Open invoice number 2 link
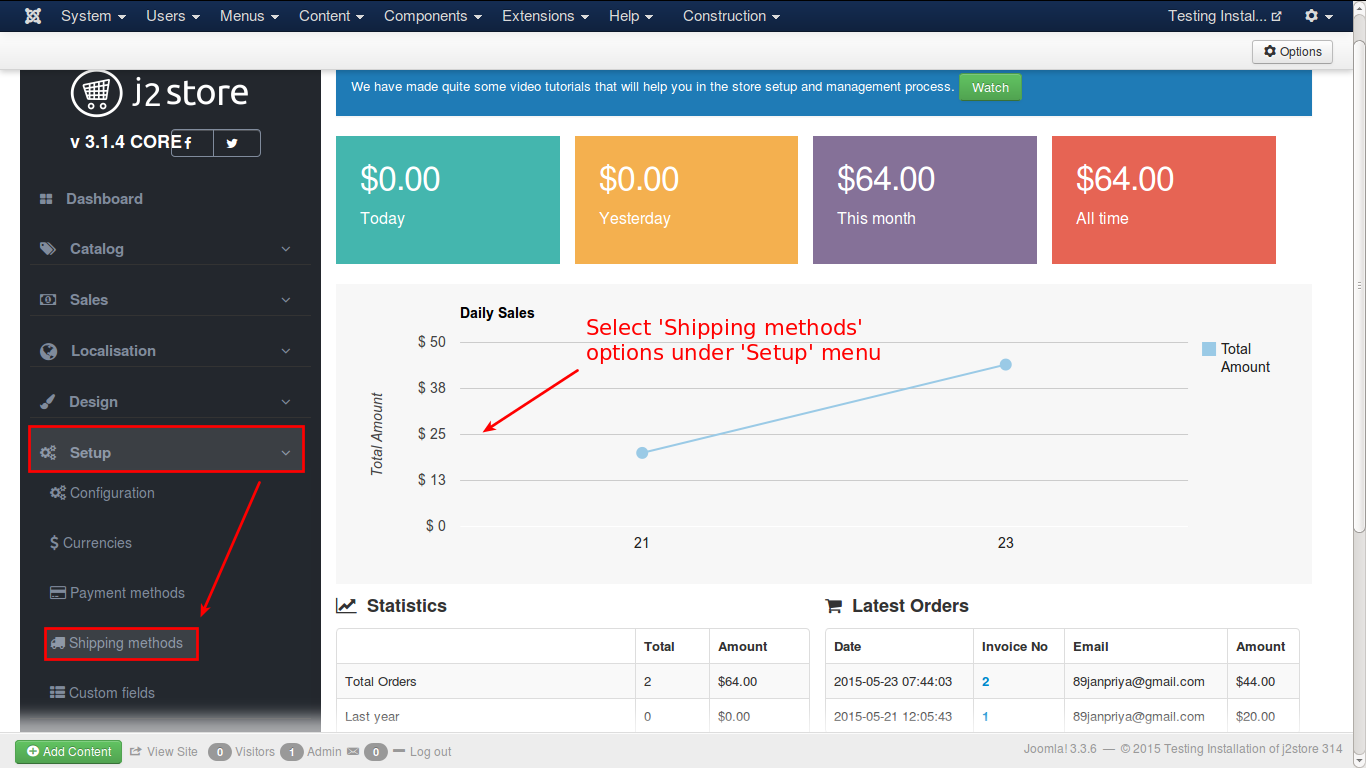This screenshot has height=768, width=1366. pos(986,682)
